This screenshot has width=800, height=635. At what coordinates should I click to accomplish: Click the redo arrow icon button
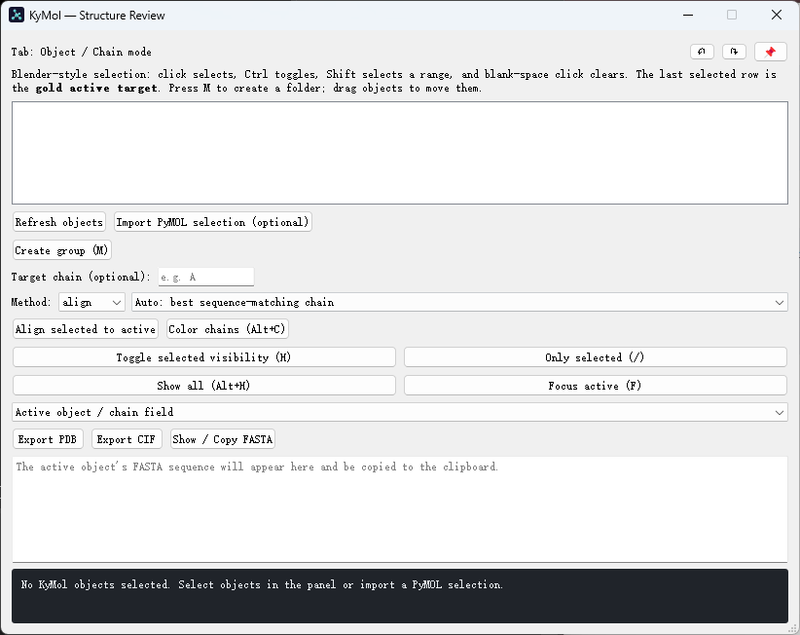pos(734,52)
